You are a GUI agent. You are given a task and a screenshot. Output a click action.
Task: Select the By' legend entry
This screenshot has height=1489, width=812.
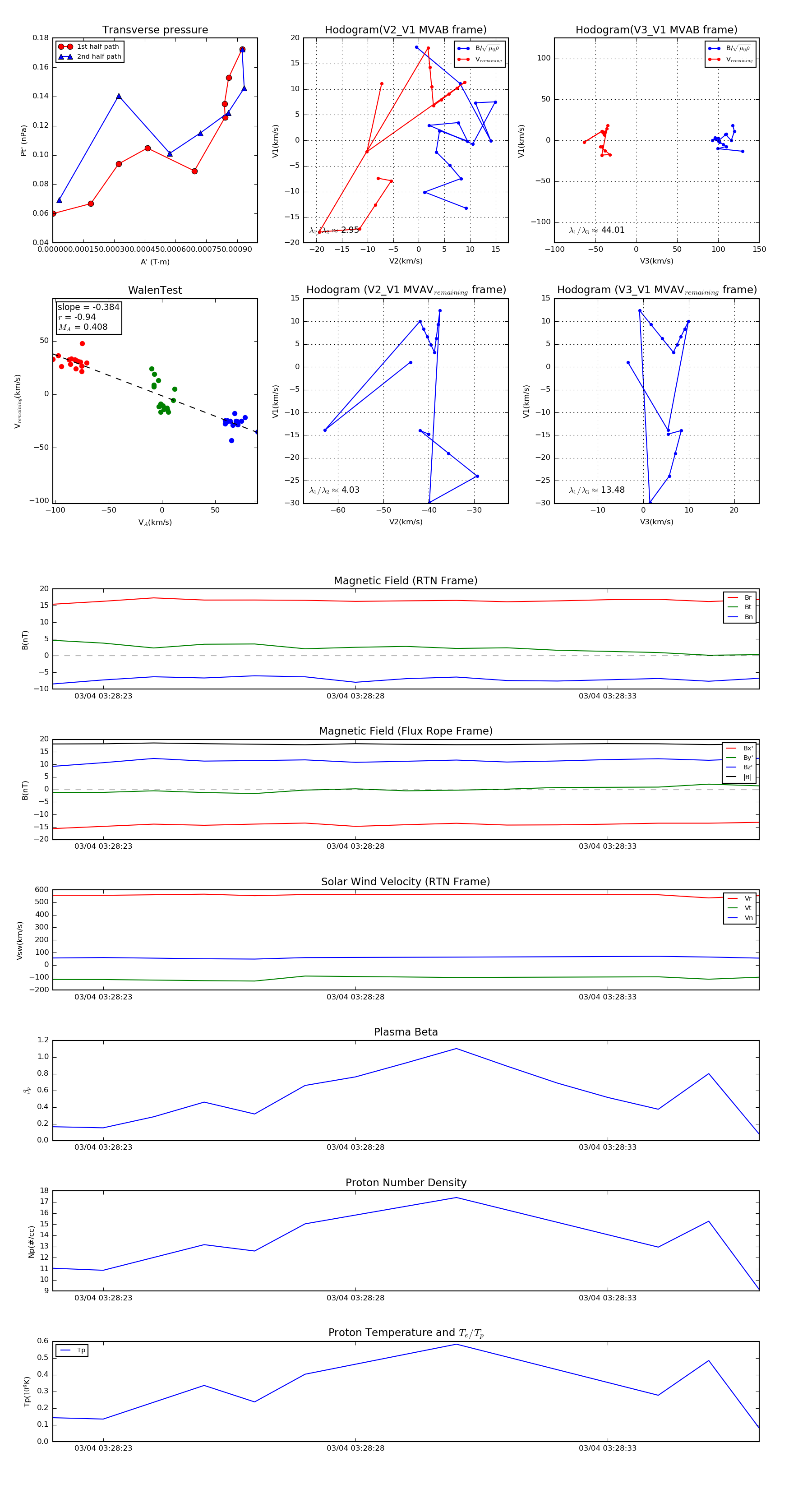click(x=739, y=758)
